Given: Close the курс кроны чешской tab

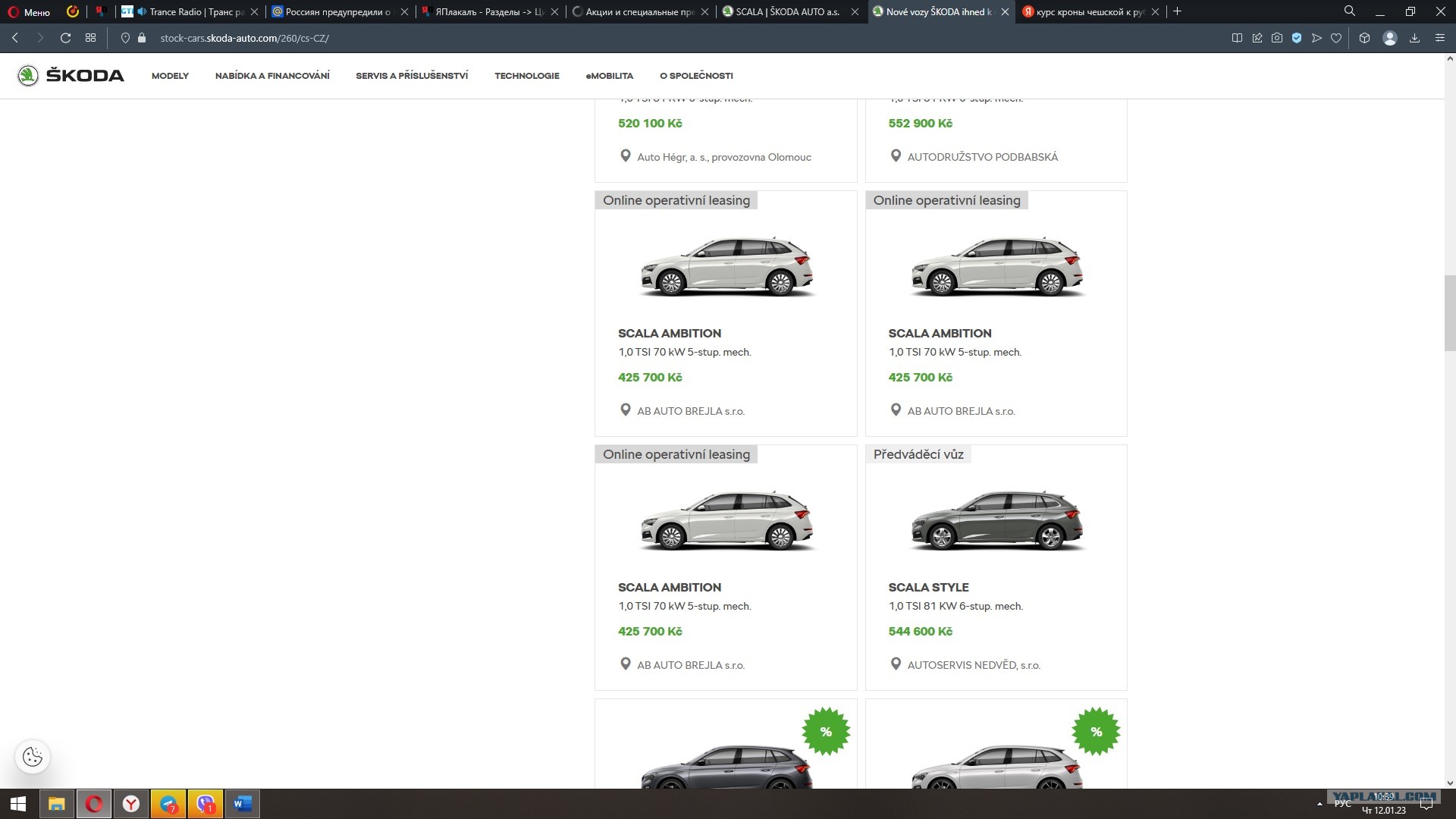Looking at the screenshot, I should [x=1155, y=11].
